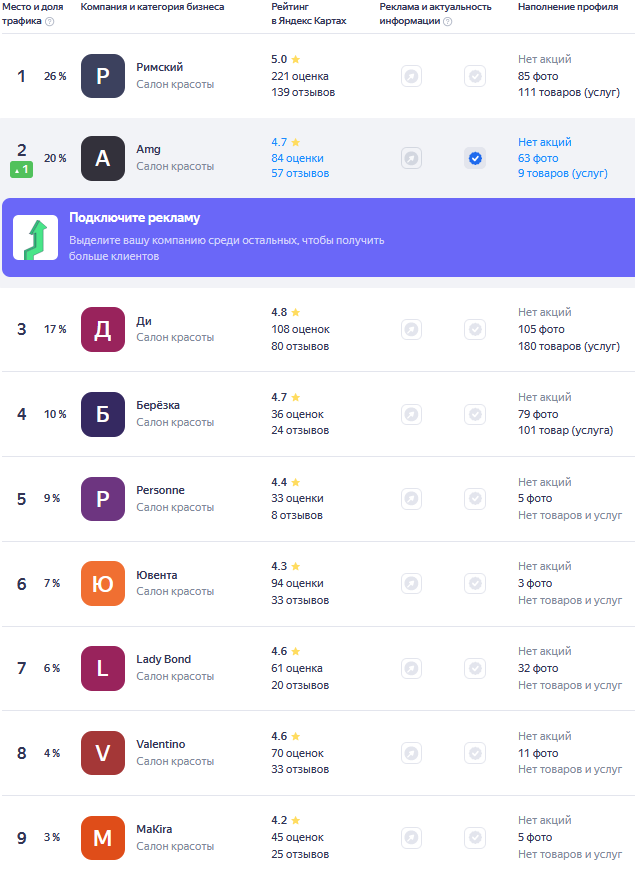Select the company name Lady Bond
This screenshot has width=635, height=875.
(163, 659)
